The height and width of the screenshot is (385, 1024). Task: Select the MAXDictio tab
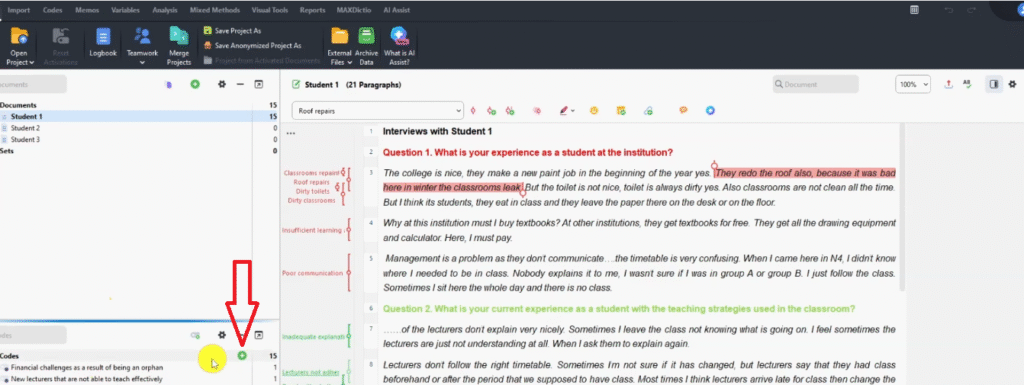[x=353, y=10]
